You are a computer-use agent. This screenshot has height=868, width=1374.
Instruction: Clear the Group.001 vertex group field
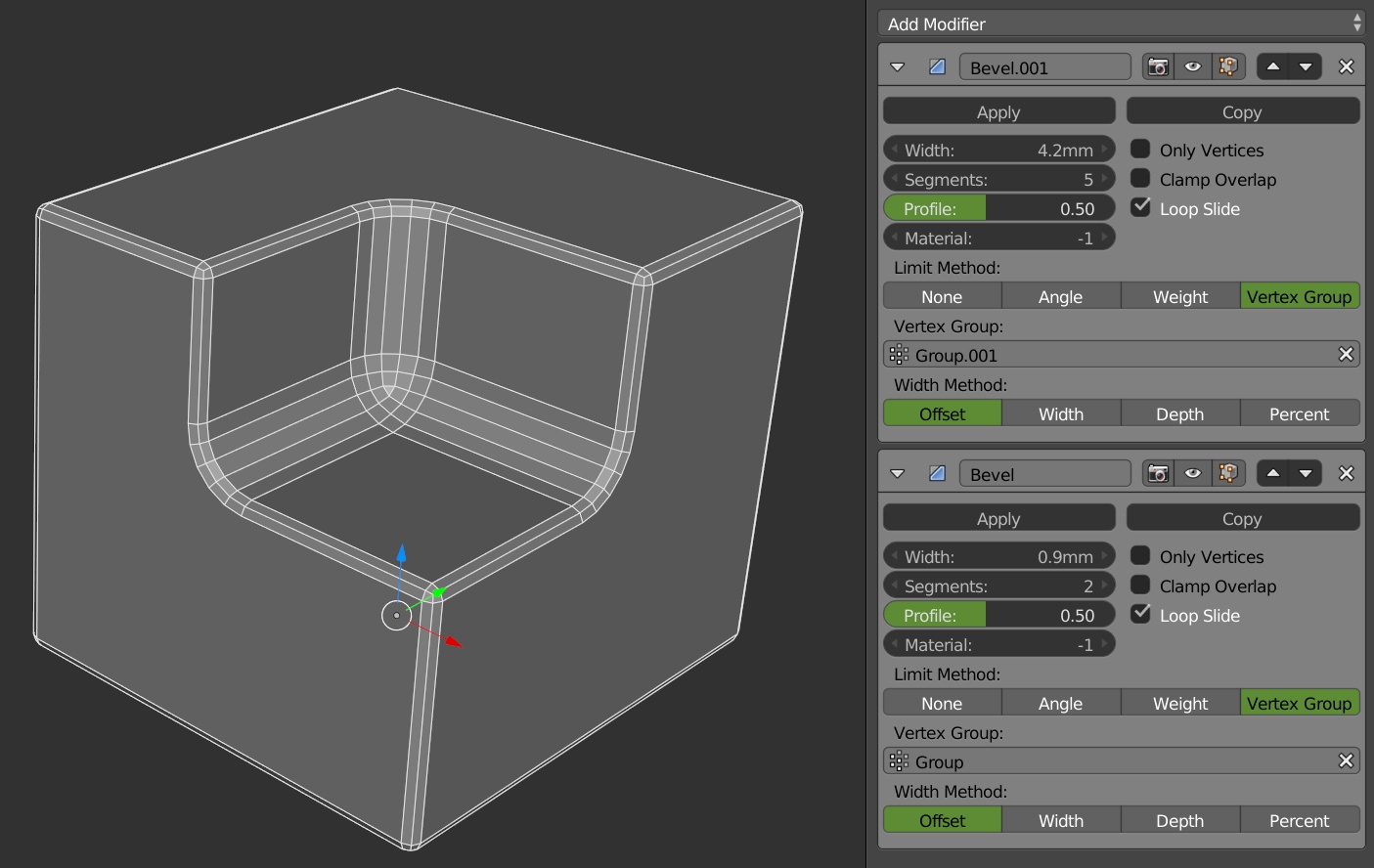[x=1346, y=354]
